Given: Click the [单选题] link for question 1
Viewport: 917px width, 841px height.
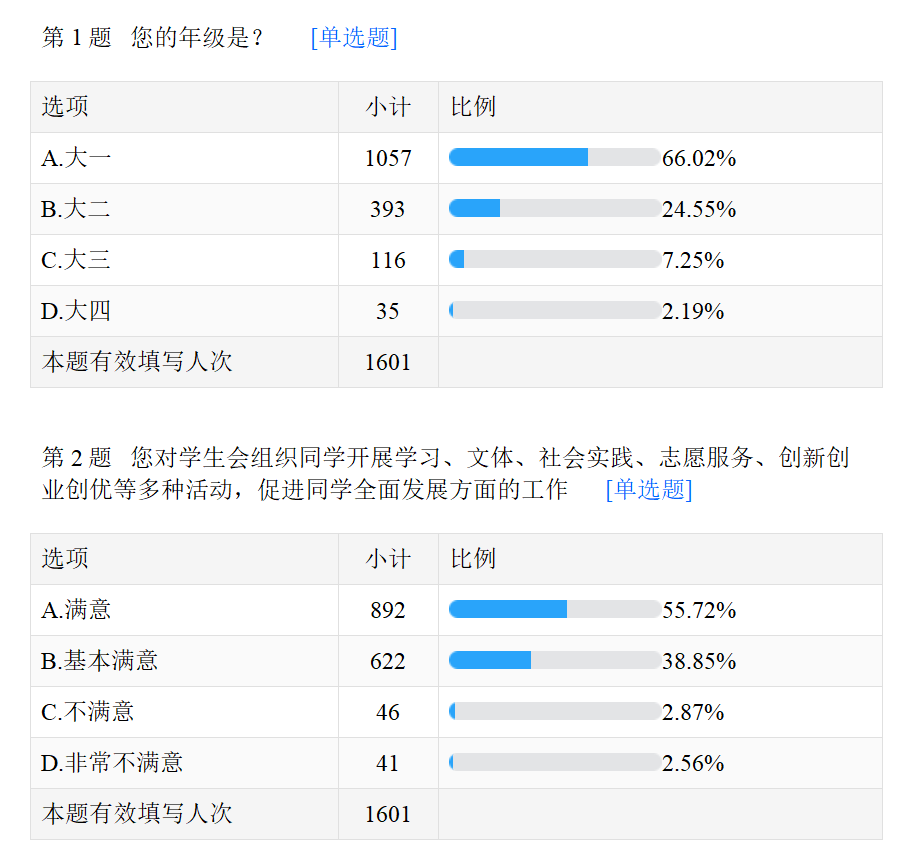Looking at the screenshot, I should tap(354, 38).
